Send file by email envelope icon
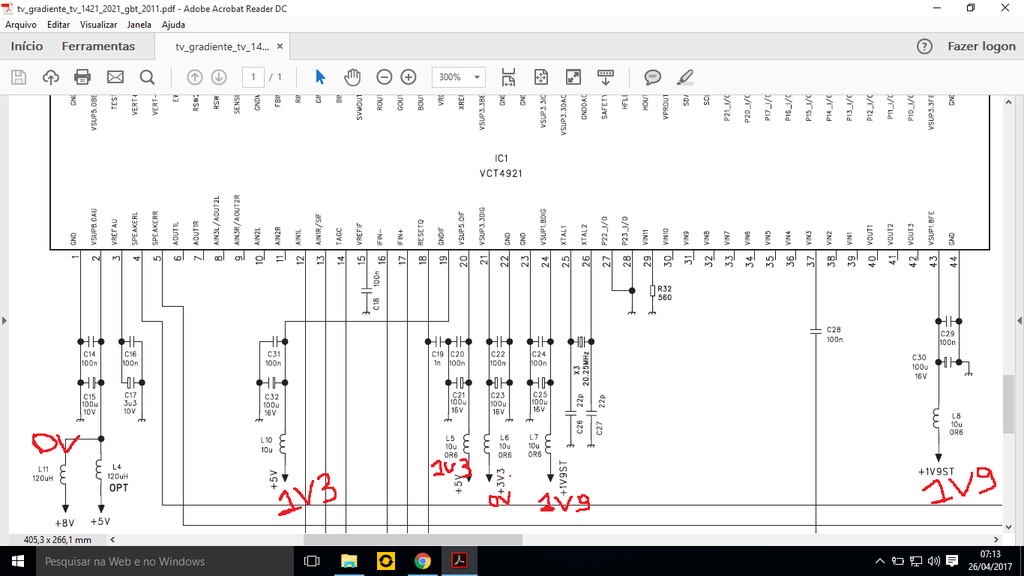The width and height of the screenshot is (1024, 576). 115,77
